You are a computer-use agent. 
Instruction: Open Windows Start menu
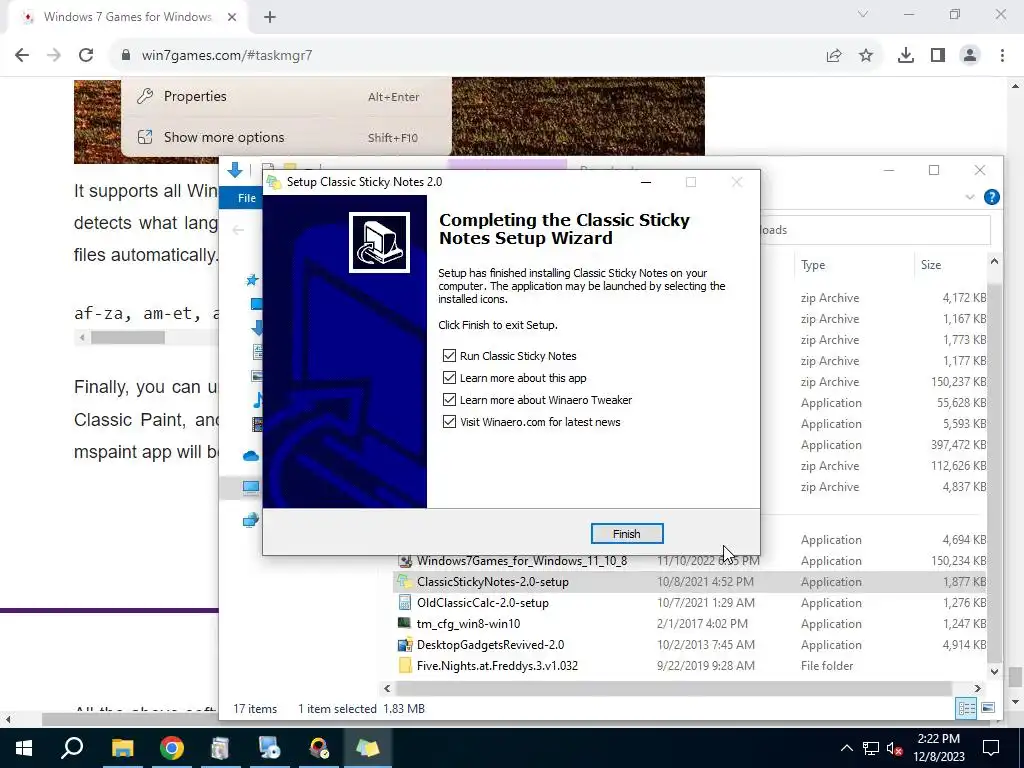click(23, 748)
